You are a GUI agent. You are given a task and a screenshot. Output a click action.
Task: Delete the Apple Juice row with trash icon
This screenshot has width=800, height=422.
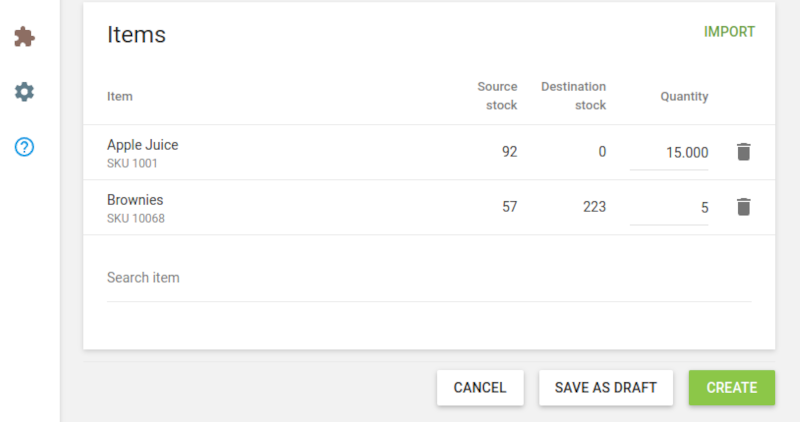[743, 152]
